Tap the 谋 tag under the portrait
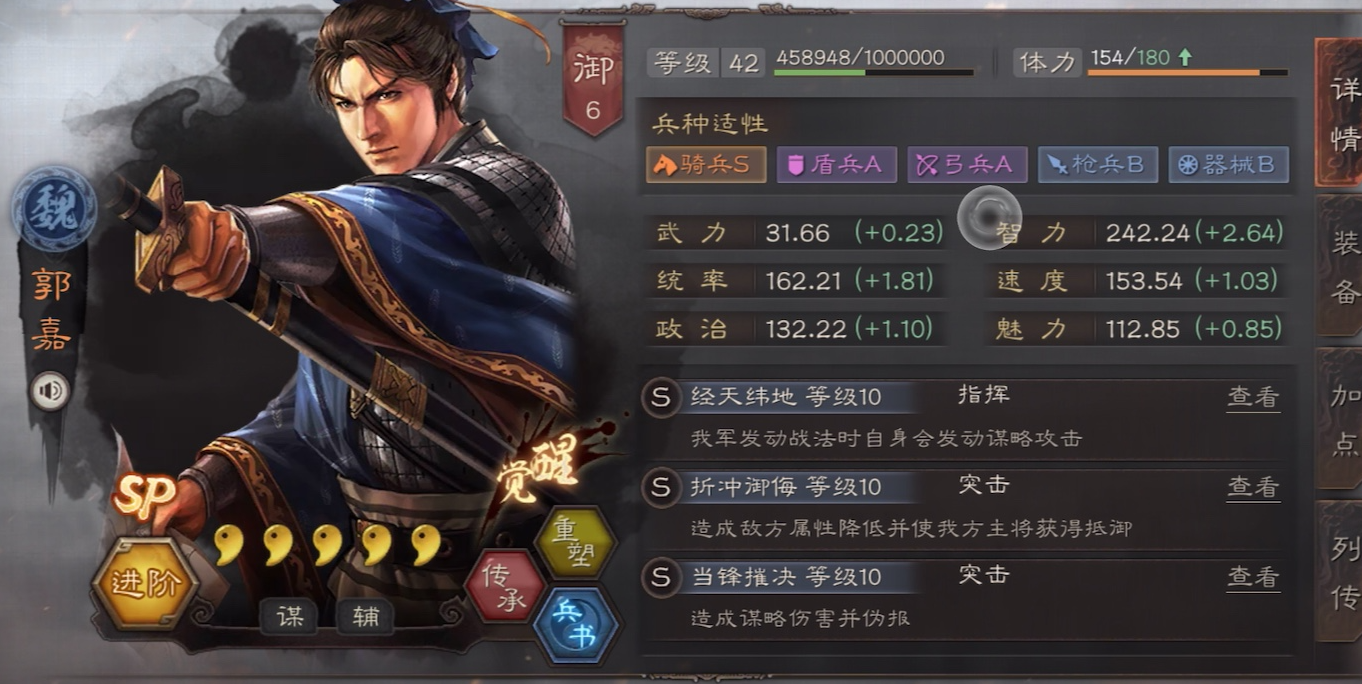This screenshot has width=1362, height=684. (x=289, y=617)
